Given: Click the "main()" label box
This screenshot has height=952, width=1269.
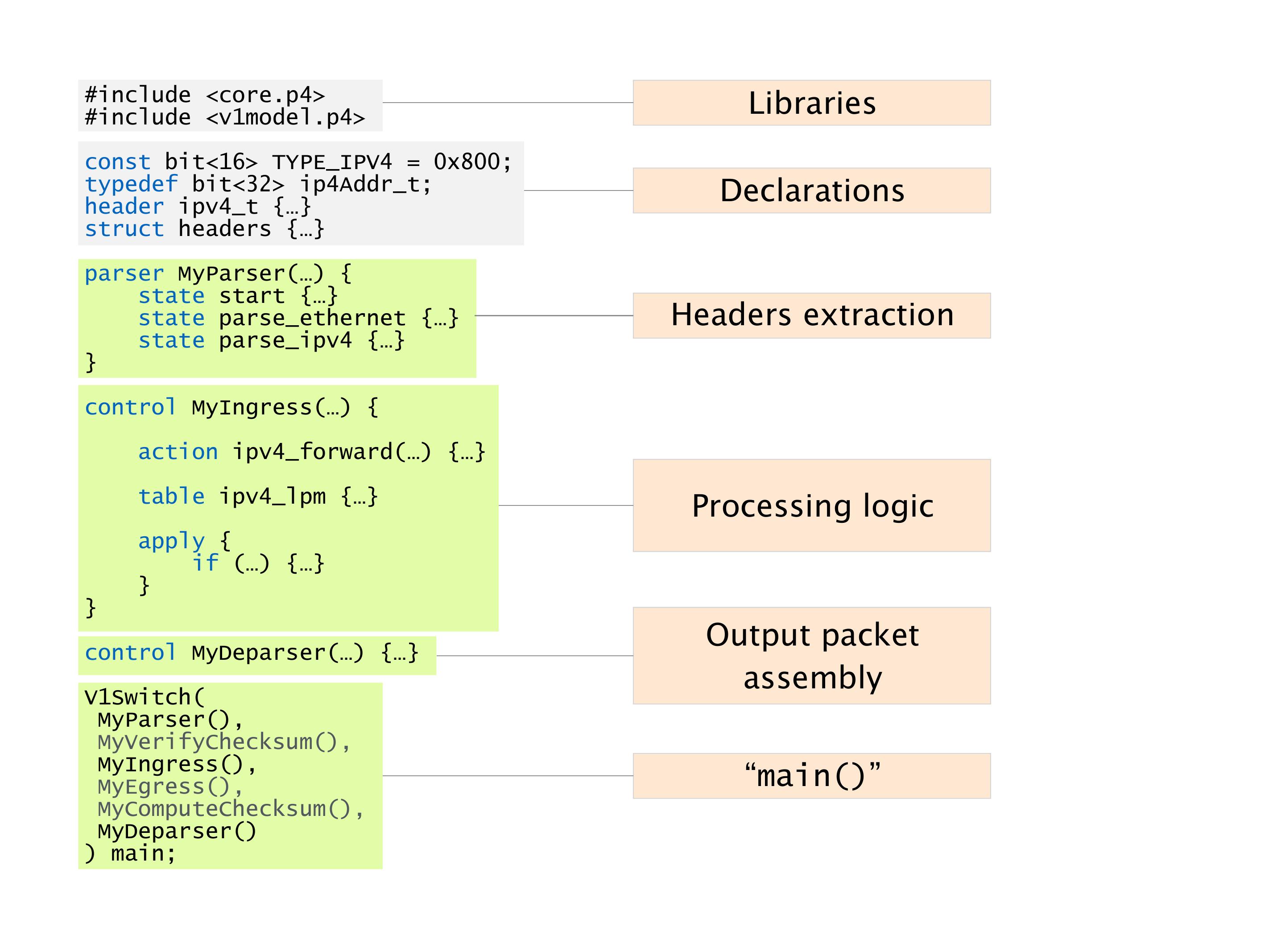Looking at the screenshot, I should click(812, 776).
